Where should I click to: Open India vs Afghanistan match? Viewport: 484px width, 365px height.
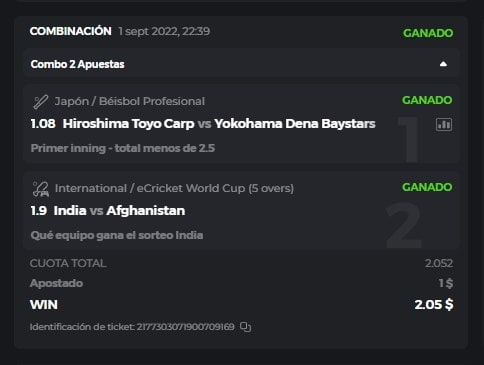119,211
